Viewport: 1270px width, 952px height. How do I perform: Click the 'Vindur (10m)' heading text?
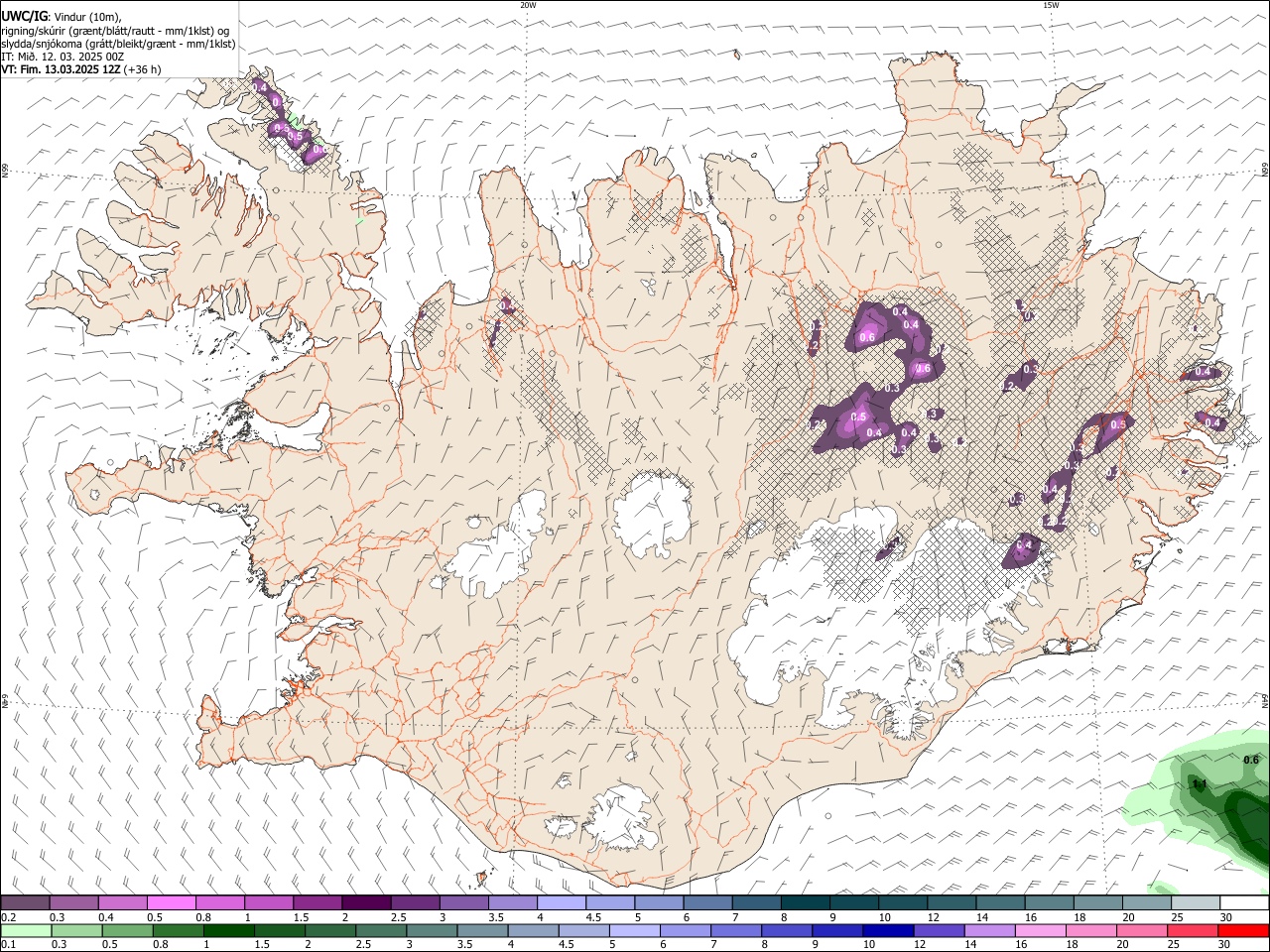pos(89,17)
